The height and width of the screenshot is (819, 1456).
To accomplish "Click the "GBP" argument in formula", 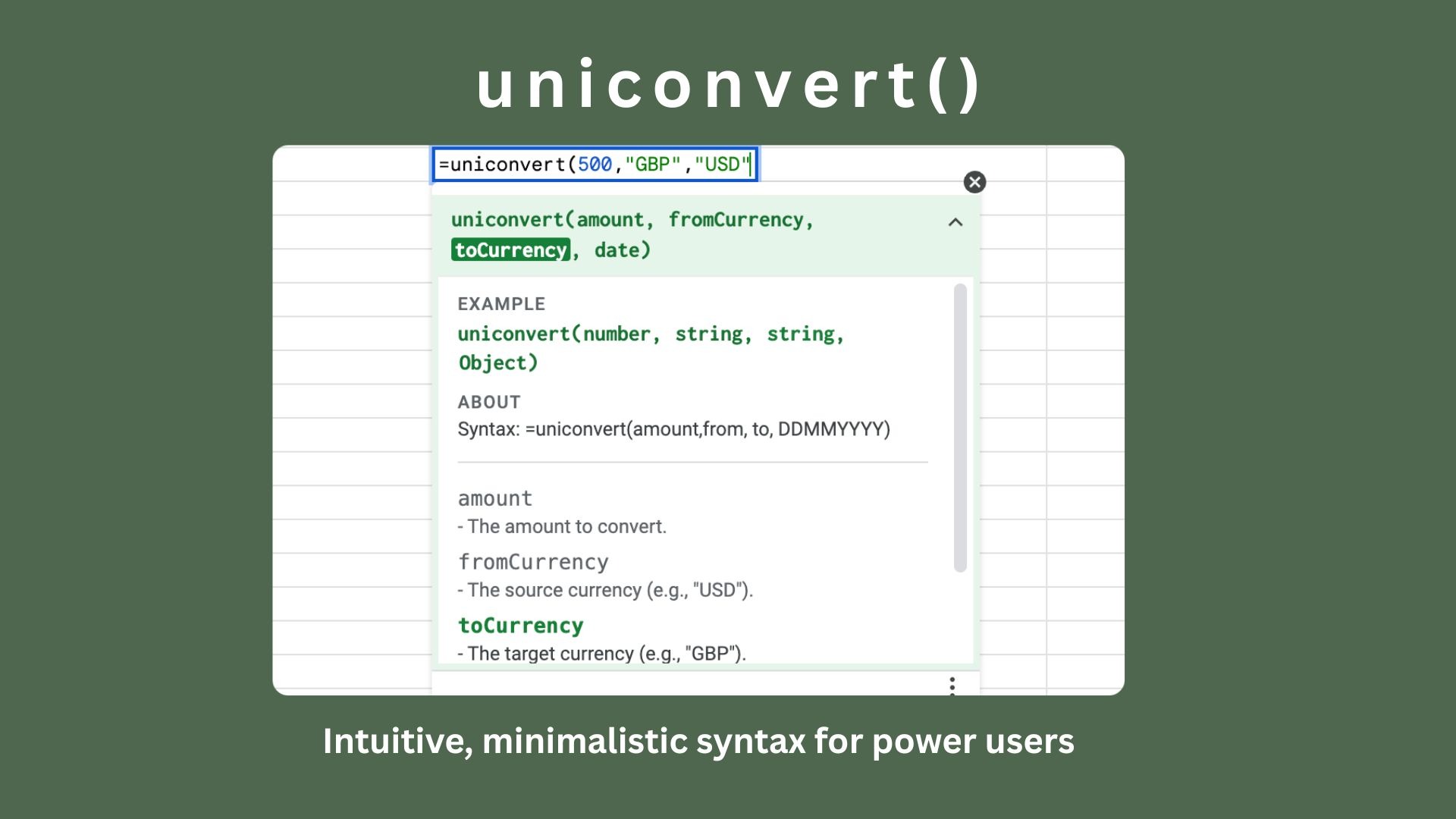I will coord(652,165).
